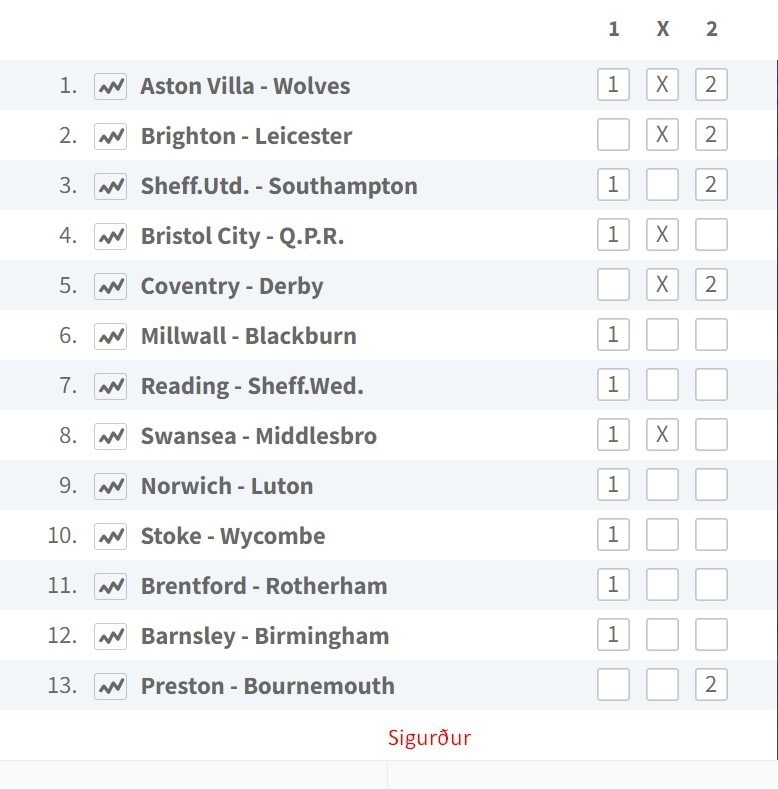Check home win box for Brighton - Leicester
Screen dimensions: 778x789
click(613, 134)
